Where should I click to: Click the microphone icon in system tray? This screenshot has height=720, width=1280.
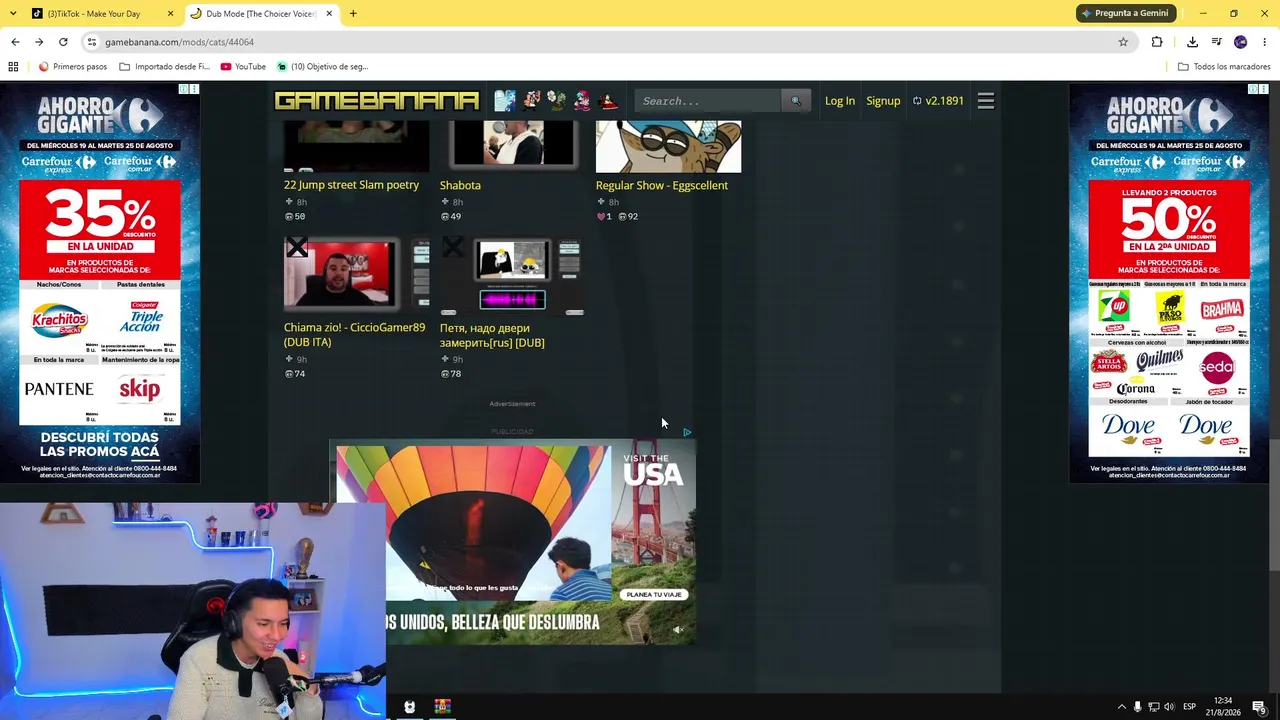click(x=1137, y=707)
